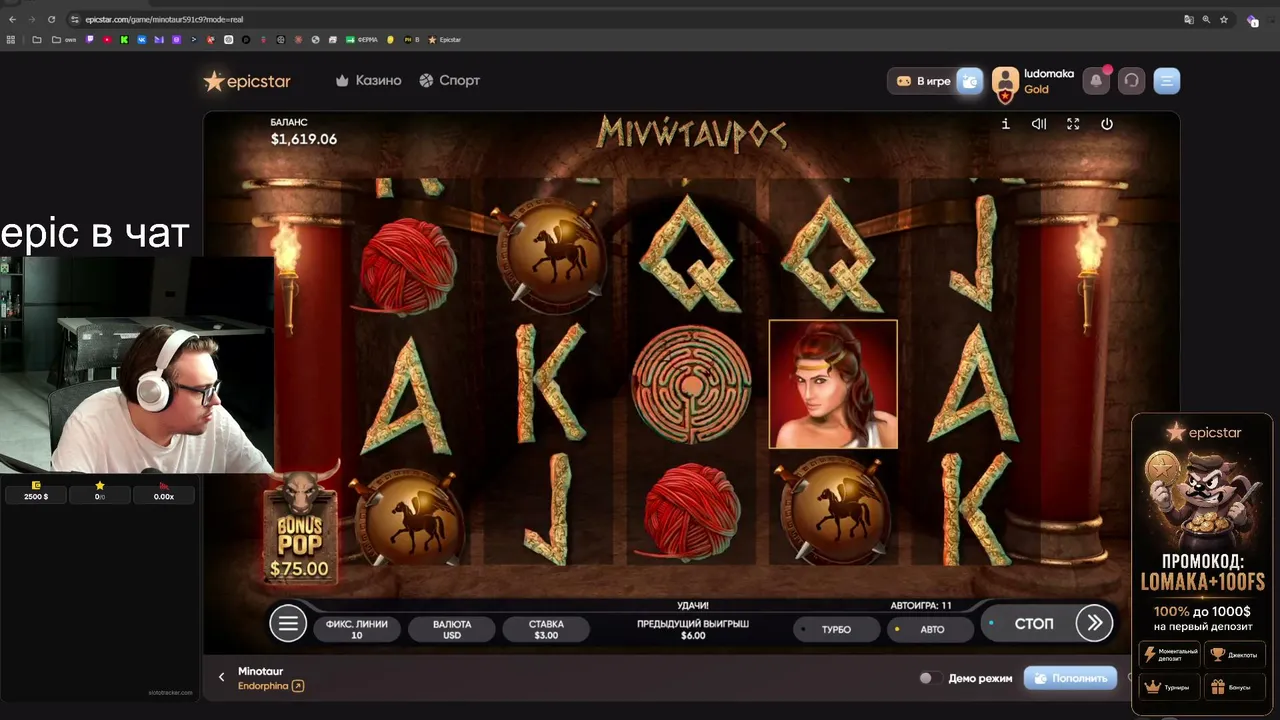This screenshot has width=1280, height=720.
Task: Click the epicstar logo
Action: pyautogui.click(x=247, y=81)
